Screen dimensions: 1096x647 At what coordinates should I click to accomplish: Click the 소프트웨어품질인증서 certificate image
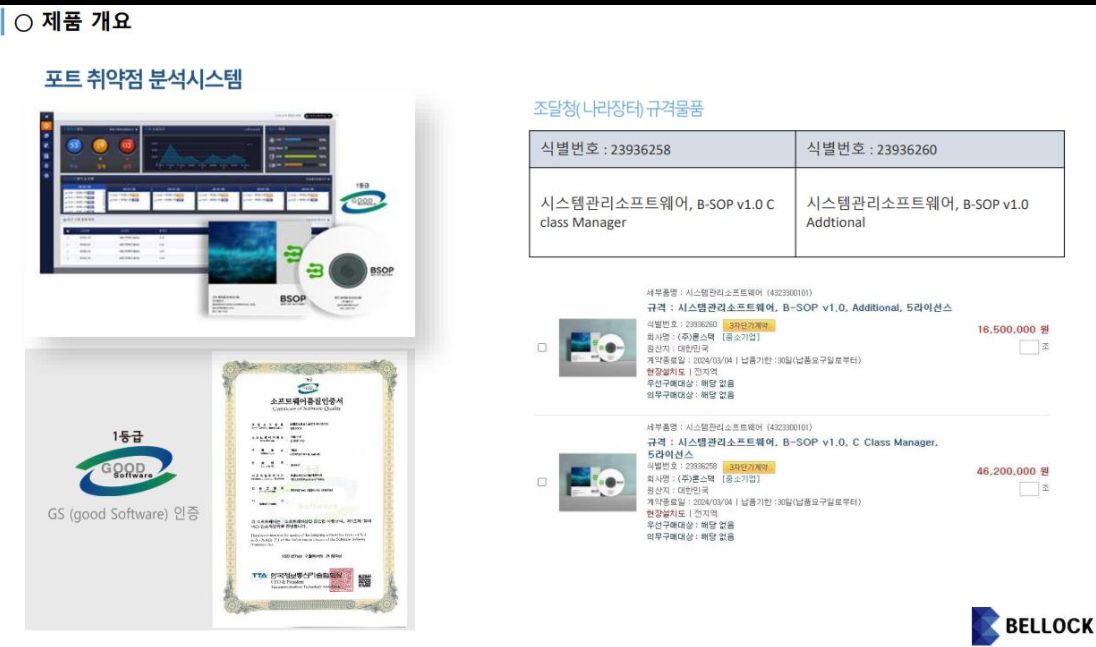[x=310, y=488]
